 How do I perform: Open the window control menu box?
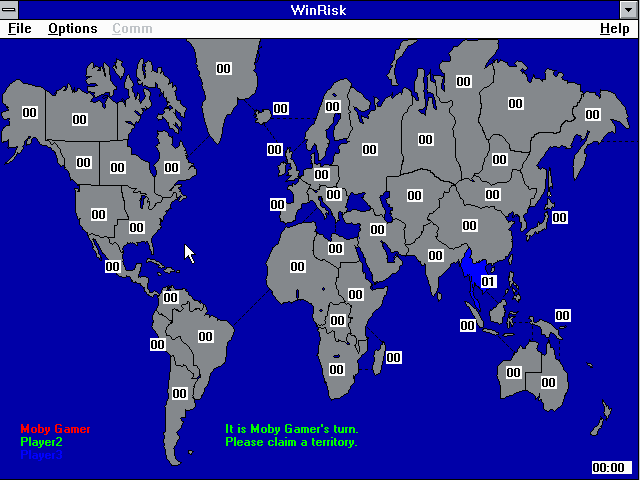[x=9, y=9]
